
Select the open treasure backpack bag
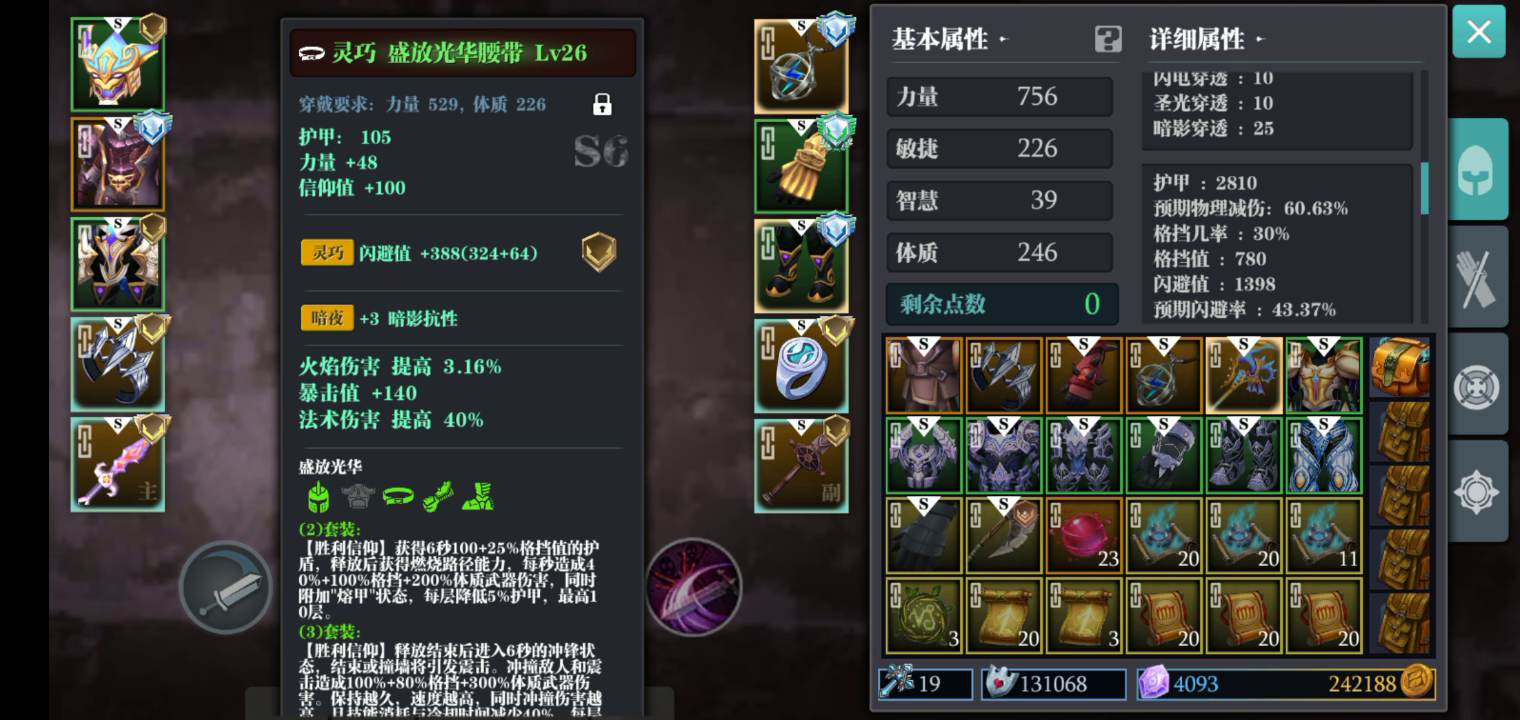click(x=1400, y=367)
